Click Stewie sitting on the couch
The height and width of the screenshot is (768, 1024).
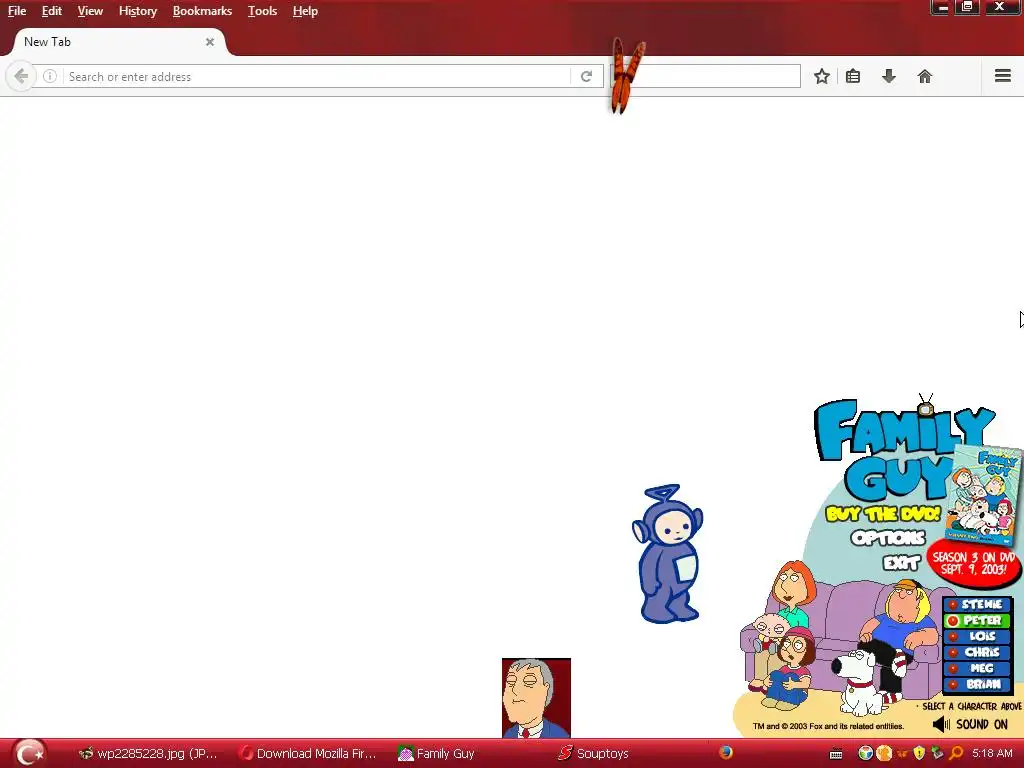tap(769, 632)
